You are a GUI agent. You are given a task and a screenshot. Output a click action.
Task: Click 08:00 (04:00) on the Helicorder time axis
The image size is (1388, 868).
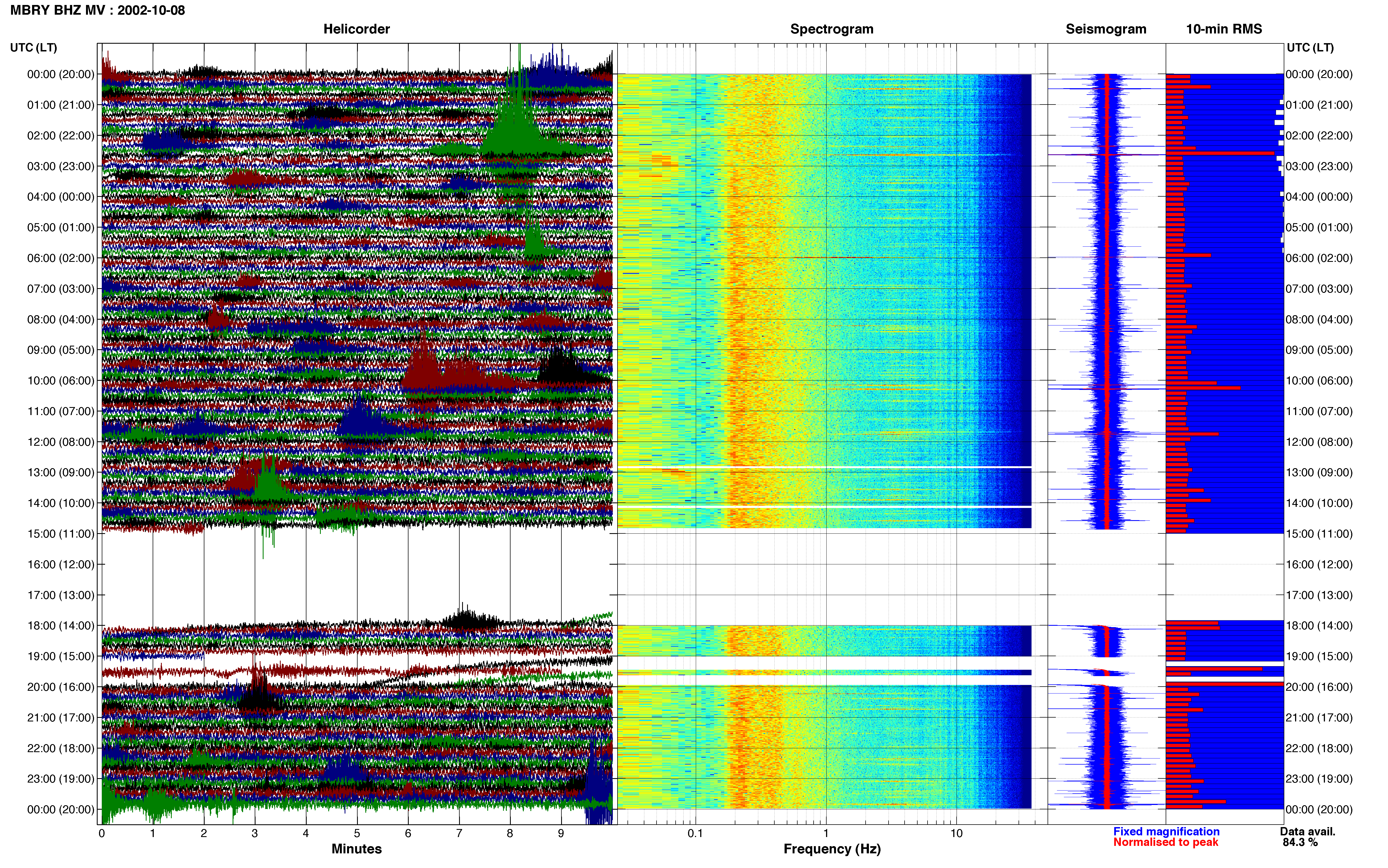pyautogui.click(x=61, y=319)
